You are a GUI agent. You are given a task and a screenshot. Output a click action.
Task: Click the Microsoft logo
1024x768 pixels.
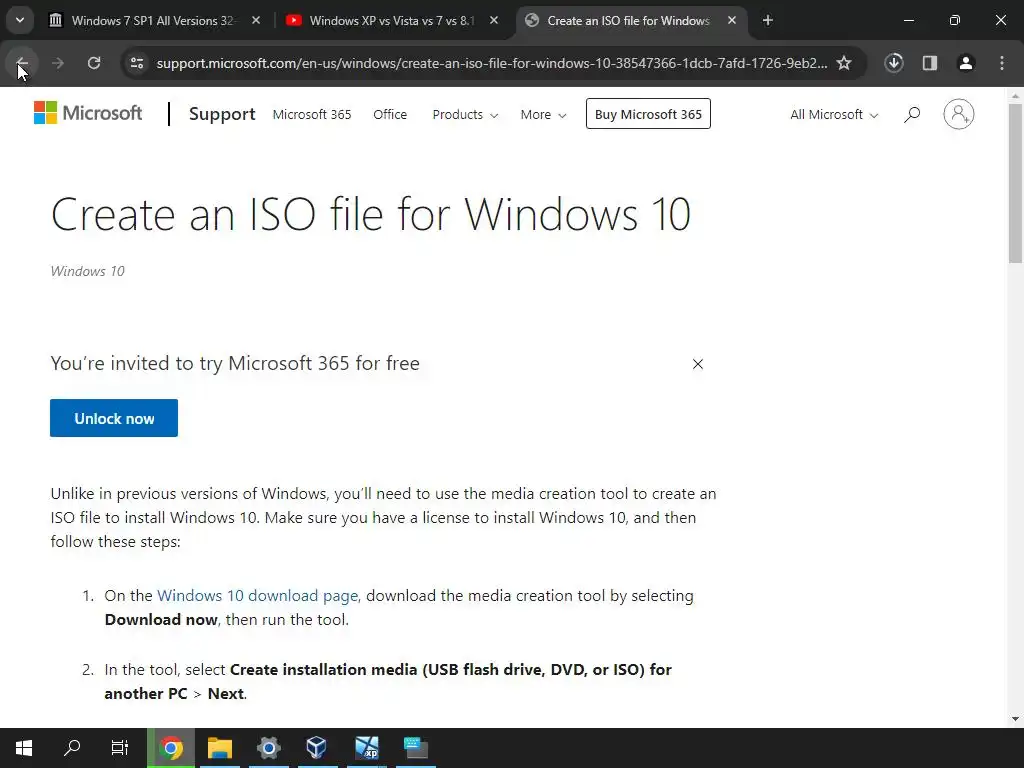click(88, 113)
